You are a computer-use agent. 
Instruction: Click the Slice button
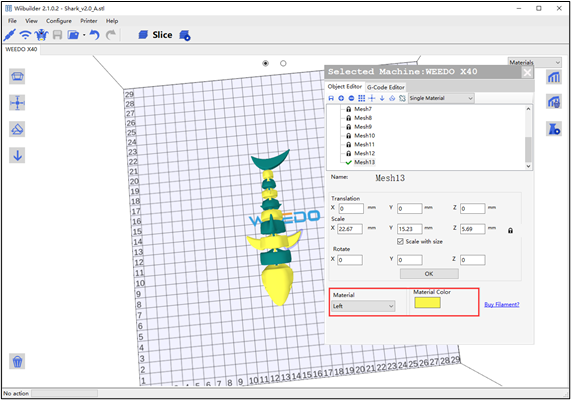click(155, 35)
